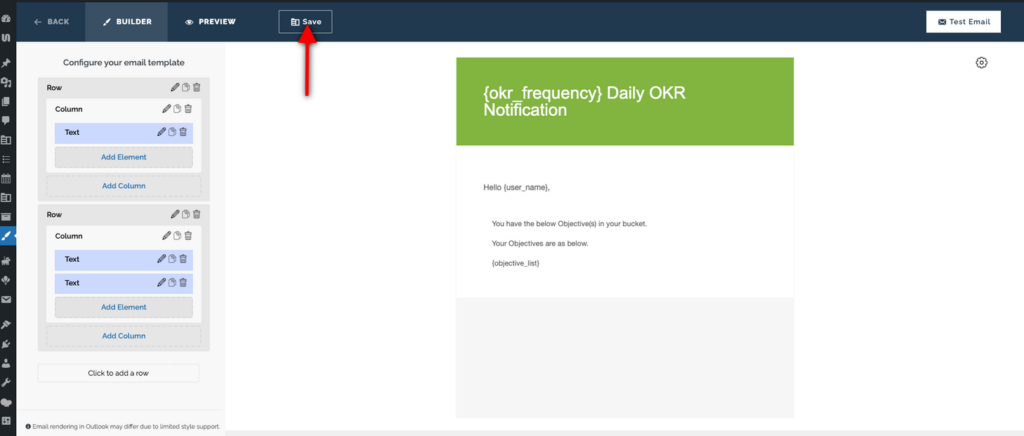Delete the first Row with trash icon
The image size is (1024, 436).
(197, 88)
